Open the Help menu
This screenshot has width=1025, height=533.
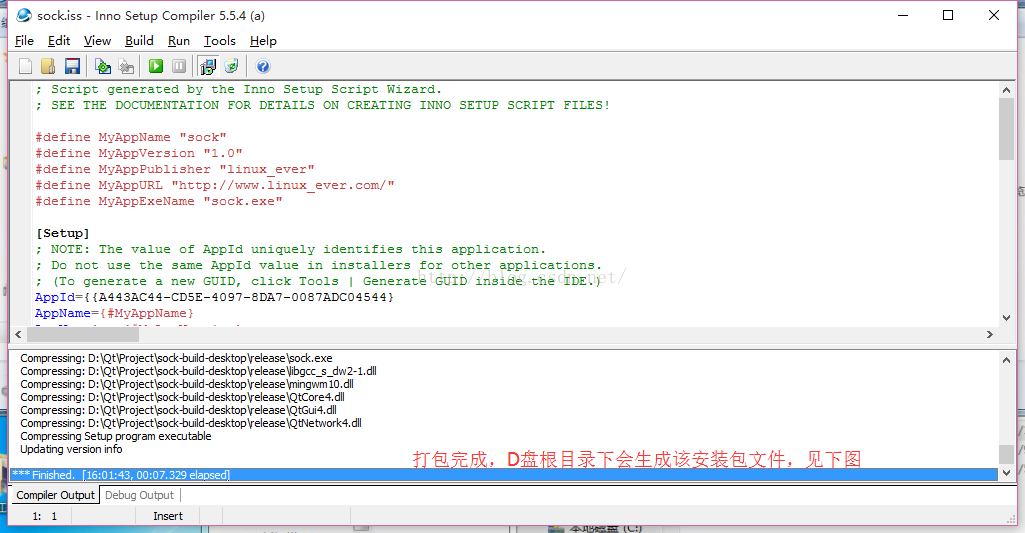click(263, 41)
